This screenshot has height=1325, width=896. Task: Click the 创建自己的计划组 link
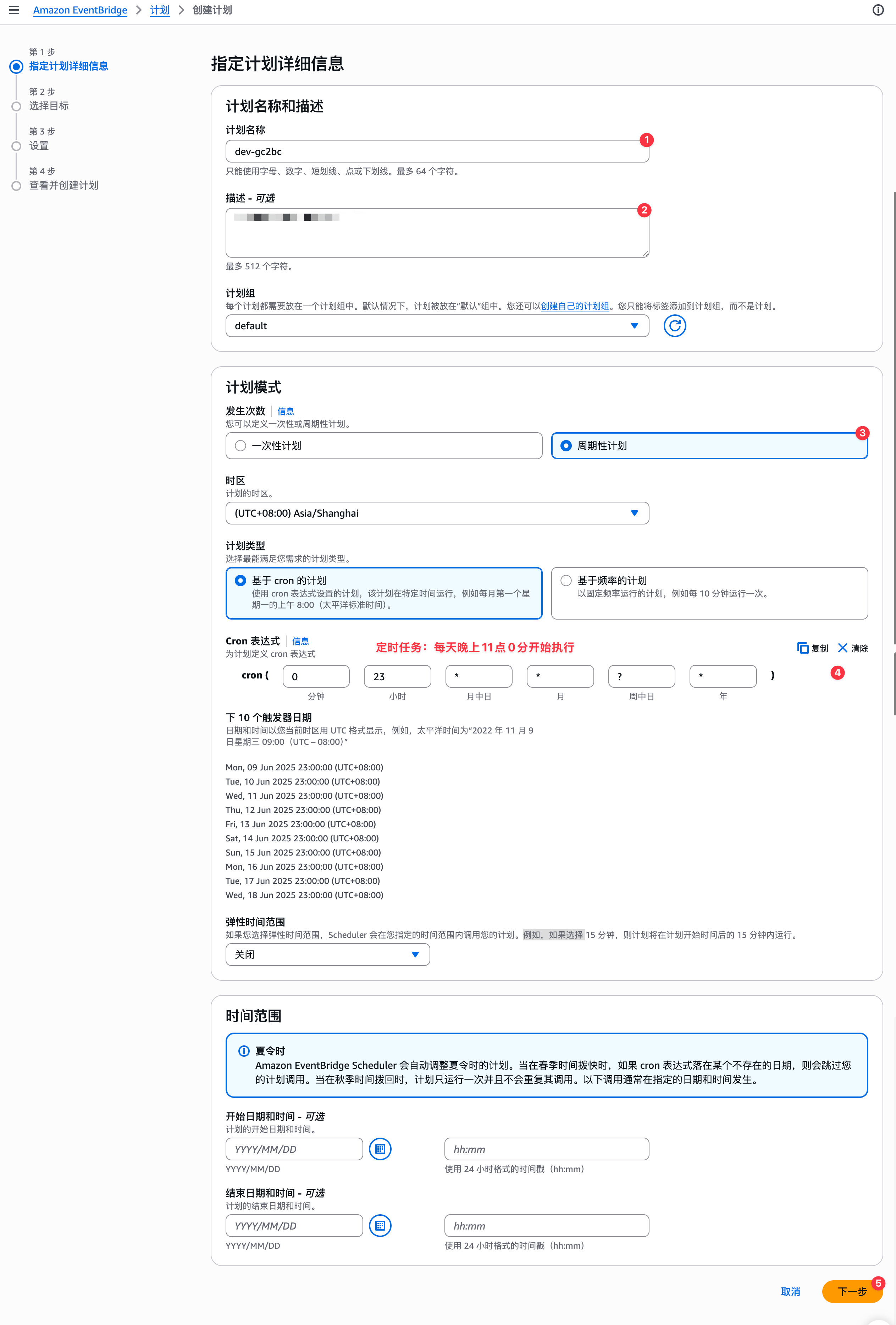click(575, 306)
